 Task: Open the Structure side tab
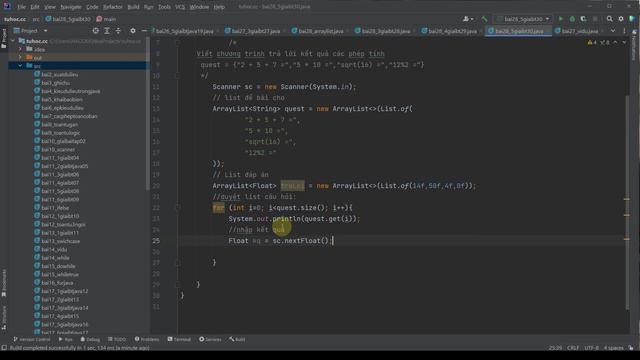pyautogui.click(x=4, y=318)
